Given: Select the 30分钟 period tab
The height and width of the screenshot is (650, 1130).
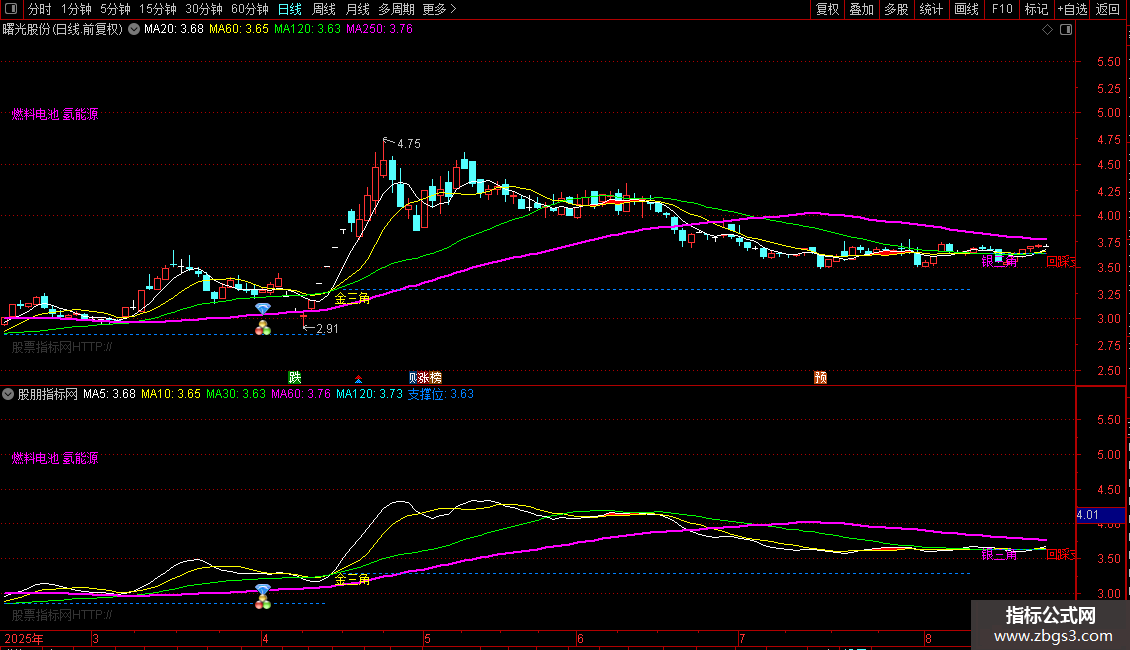Looking at the screenshot, I should [204, 9].
